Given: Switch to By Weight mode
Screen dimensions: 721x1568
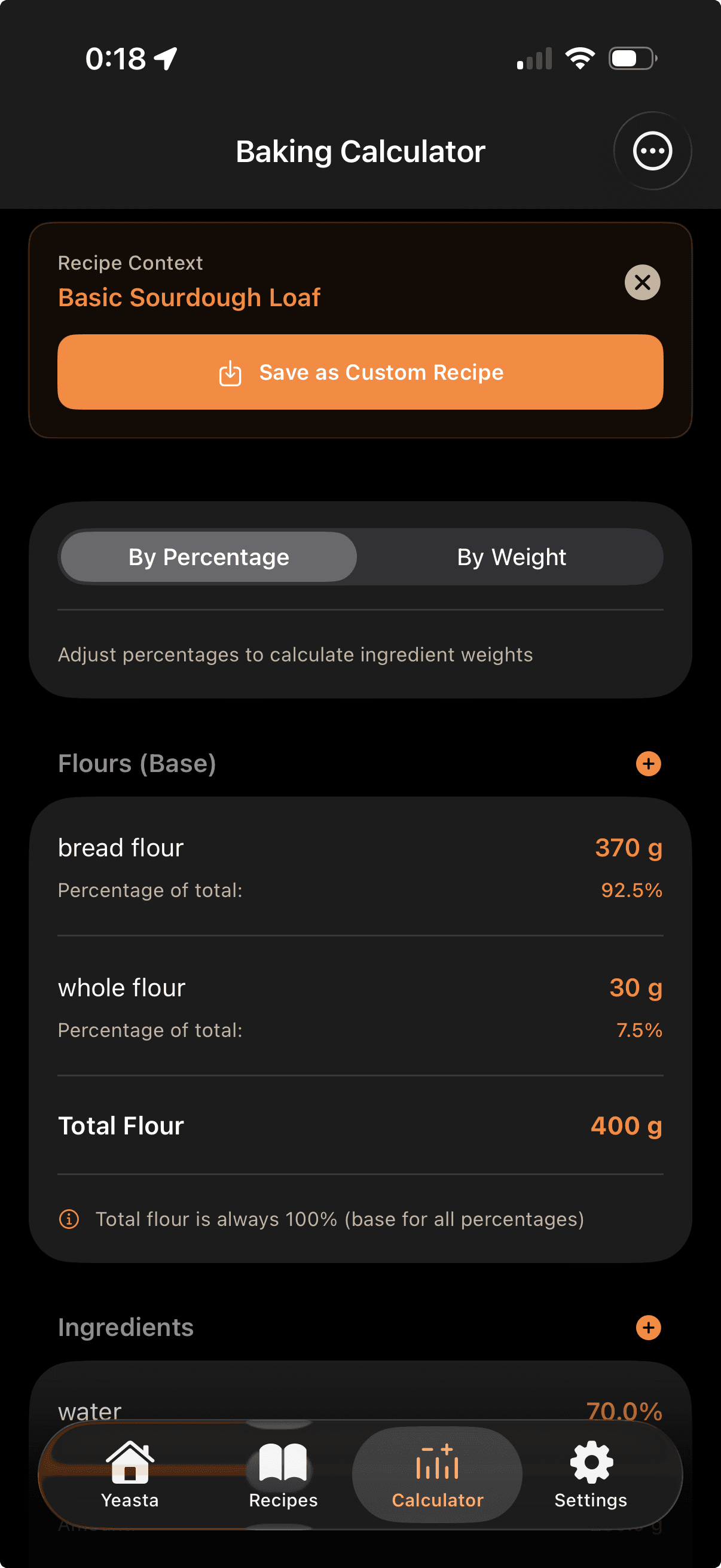Looking at the screenshot, I should coord(511,557).
